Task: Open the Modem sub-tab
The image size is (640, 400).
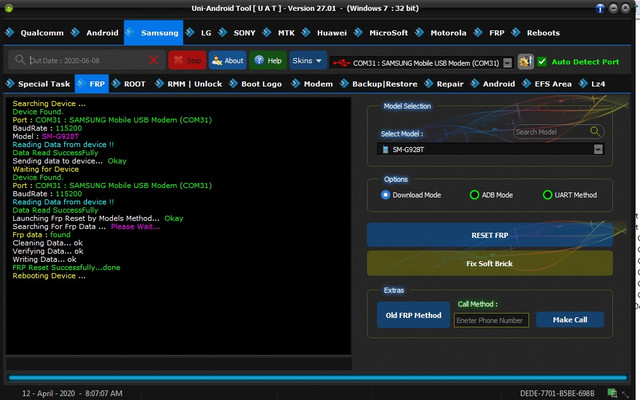Action: click(313, 84)
